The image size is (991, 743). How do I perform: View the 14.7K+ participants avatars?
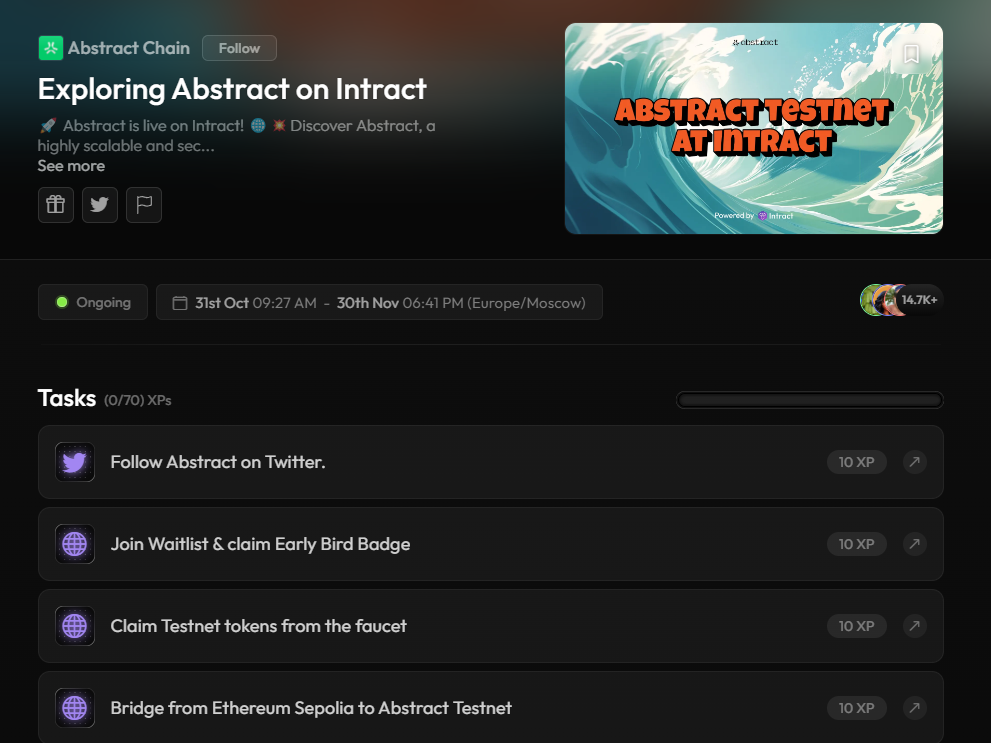click(x=900, y=300)
